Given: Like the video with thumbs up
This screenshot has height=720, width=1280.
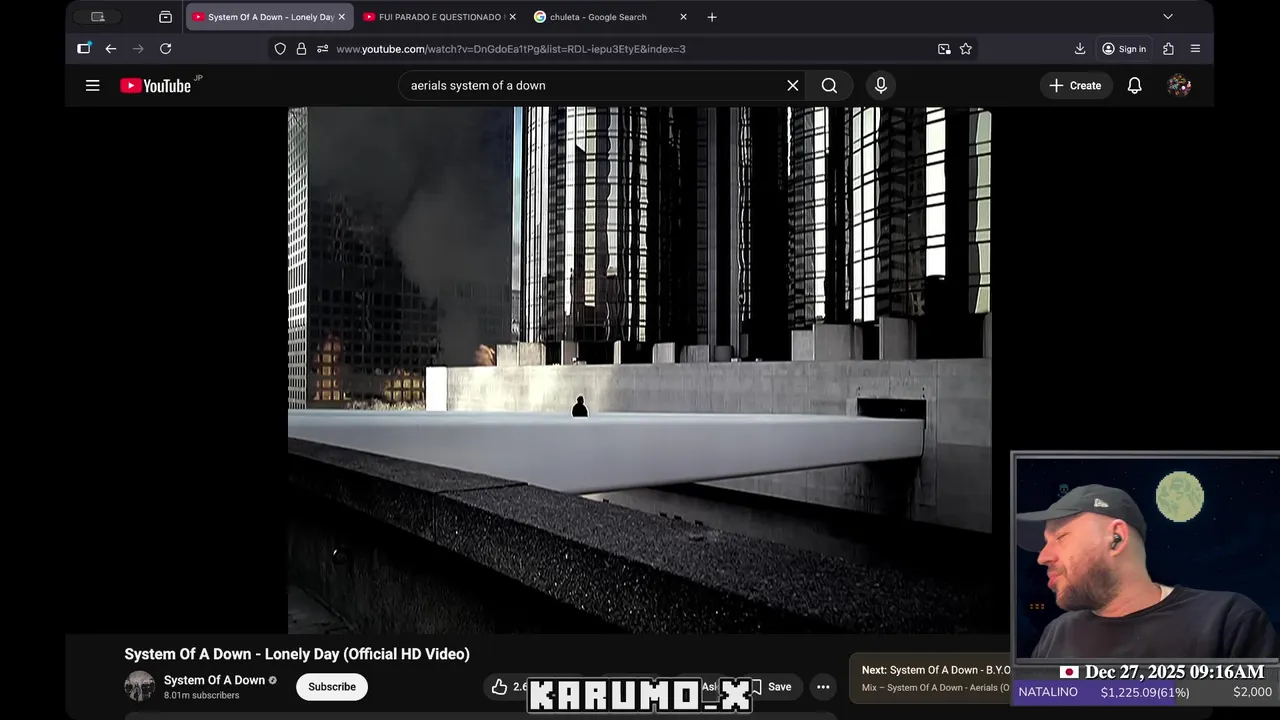Looking at the screenshot, I should click(x=500, y=687).
